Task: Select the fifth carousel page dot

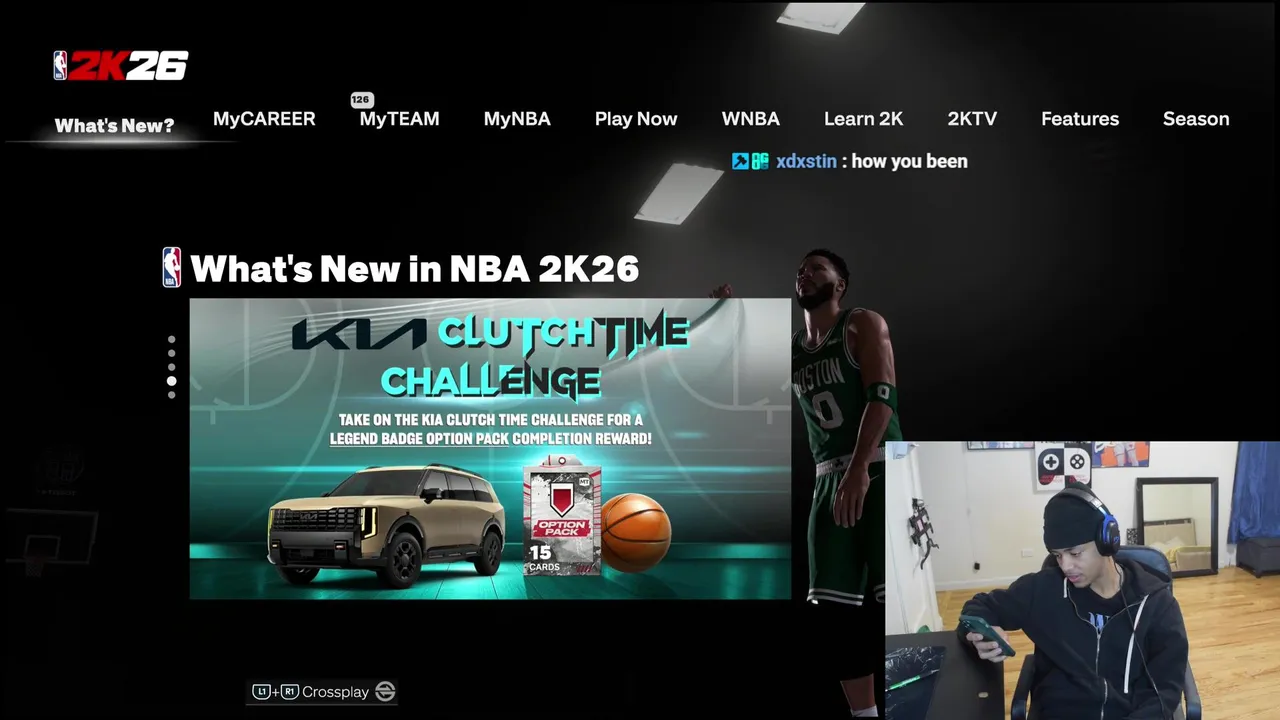Action: coord(172,395)
